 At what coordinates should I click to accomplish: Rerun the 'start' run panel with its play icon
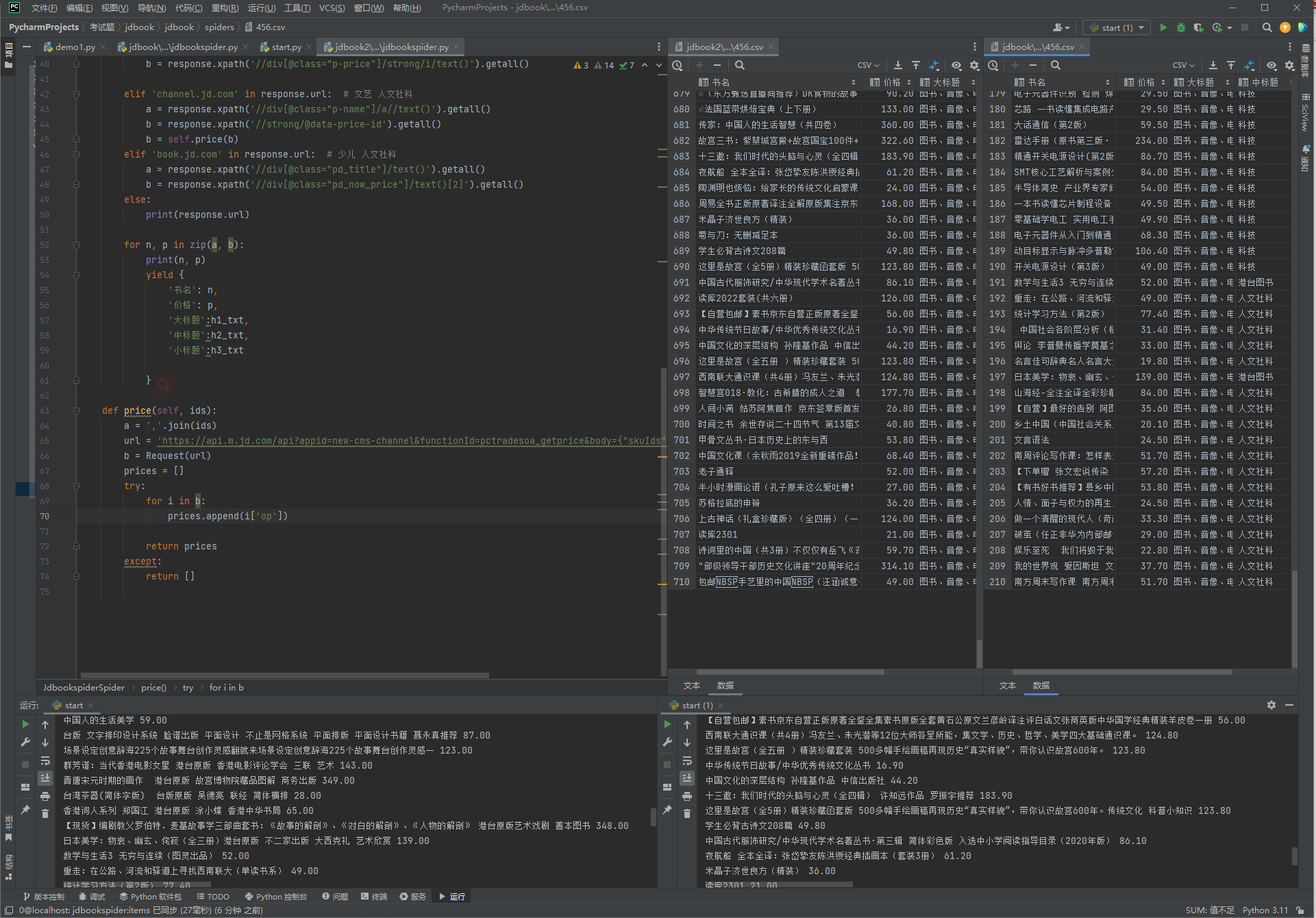25,724
